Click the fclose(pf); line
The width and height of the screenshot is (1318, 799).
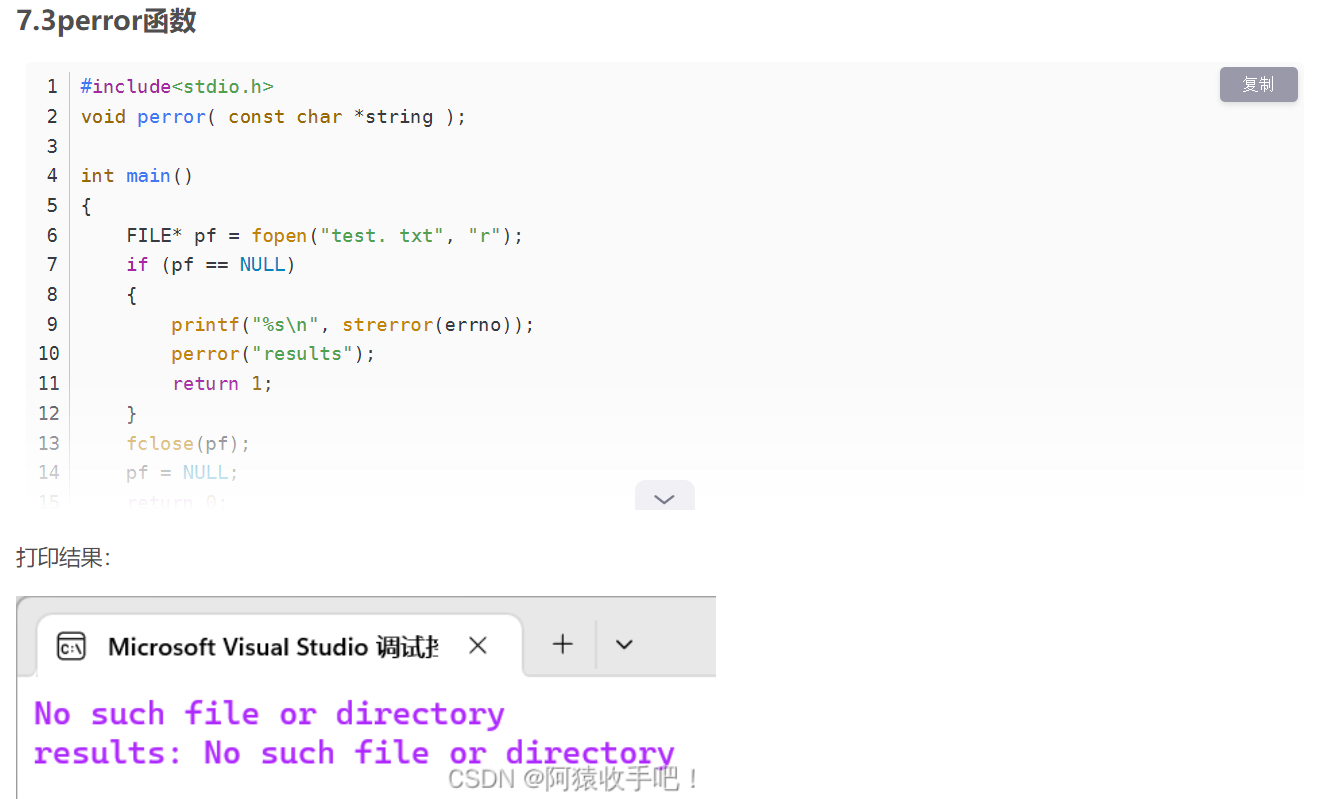pos(188,443)
